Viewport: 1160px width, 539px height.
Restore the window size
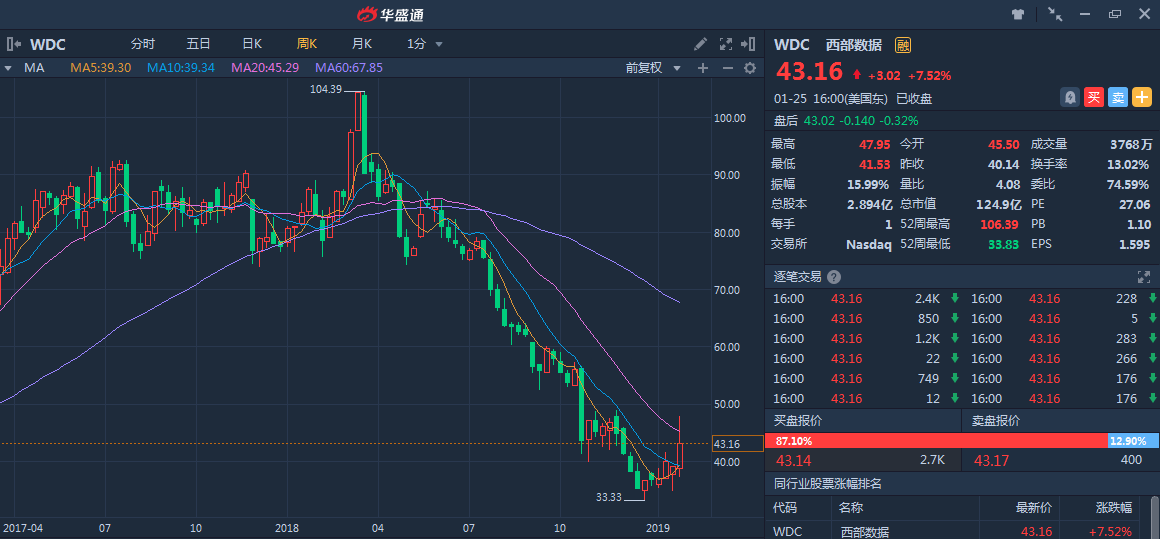[x=1115, y=14]
